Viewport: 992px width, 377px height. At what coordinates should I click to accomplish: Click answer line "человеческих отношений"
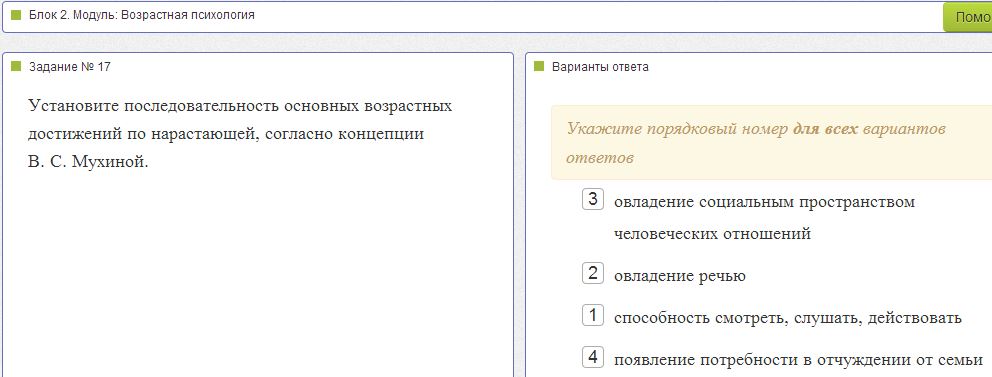(712, 234)
